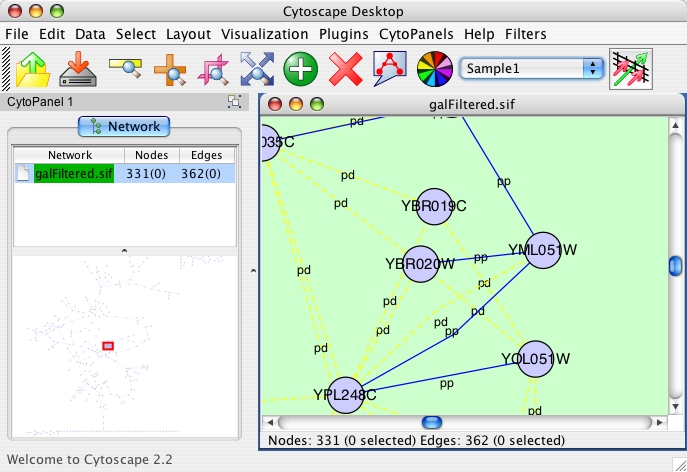Click the horizontal scrollbar thumb in network view
Screen dimensions: 687x472
[x=432, y=422]
